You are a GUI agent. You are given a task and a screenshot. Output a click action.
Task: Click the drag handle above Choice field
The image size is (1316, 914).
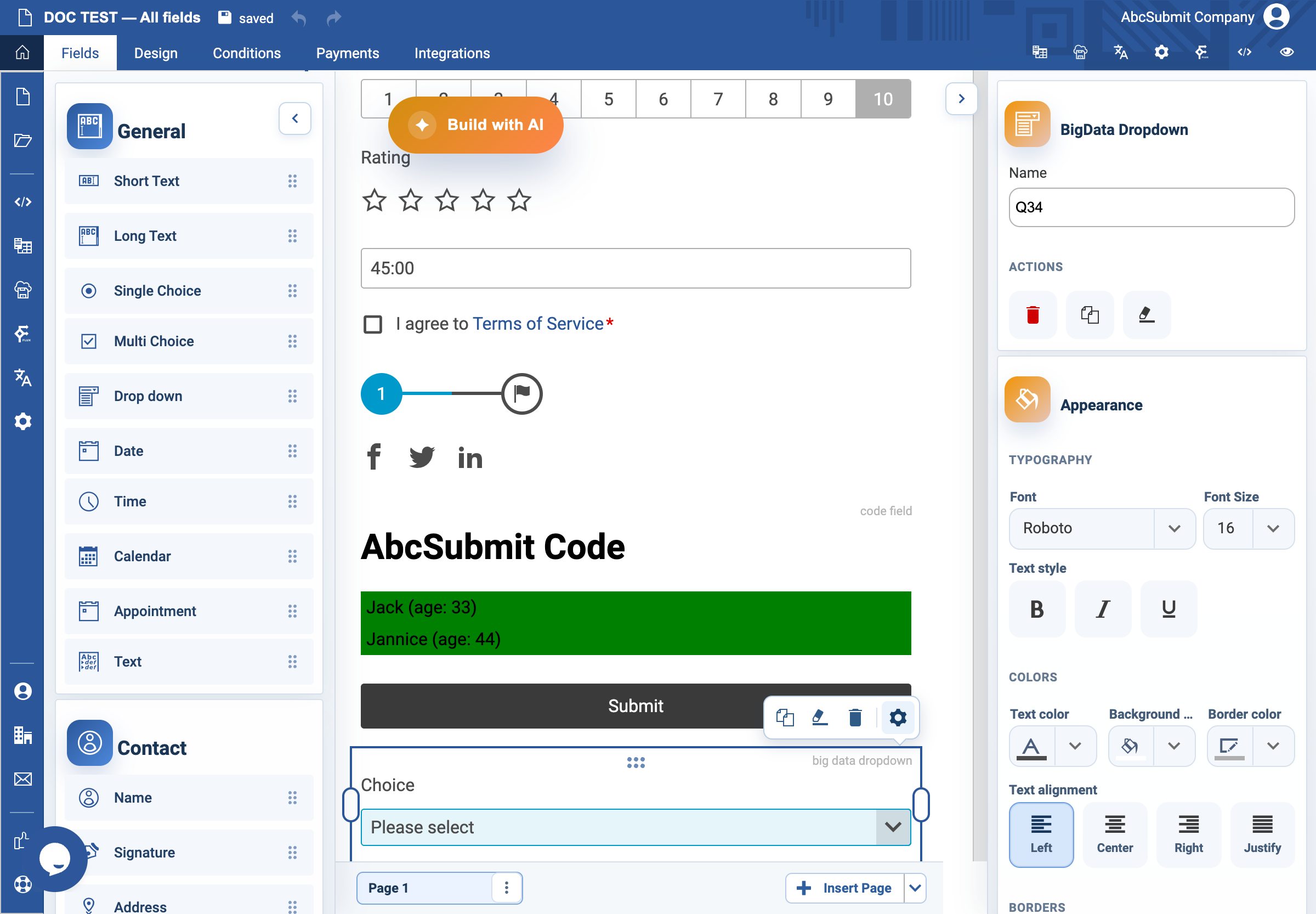pos(636,762)
